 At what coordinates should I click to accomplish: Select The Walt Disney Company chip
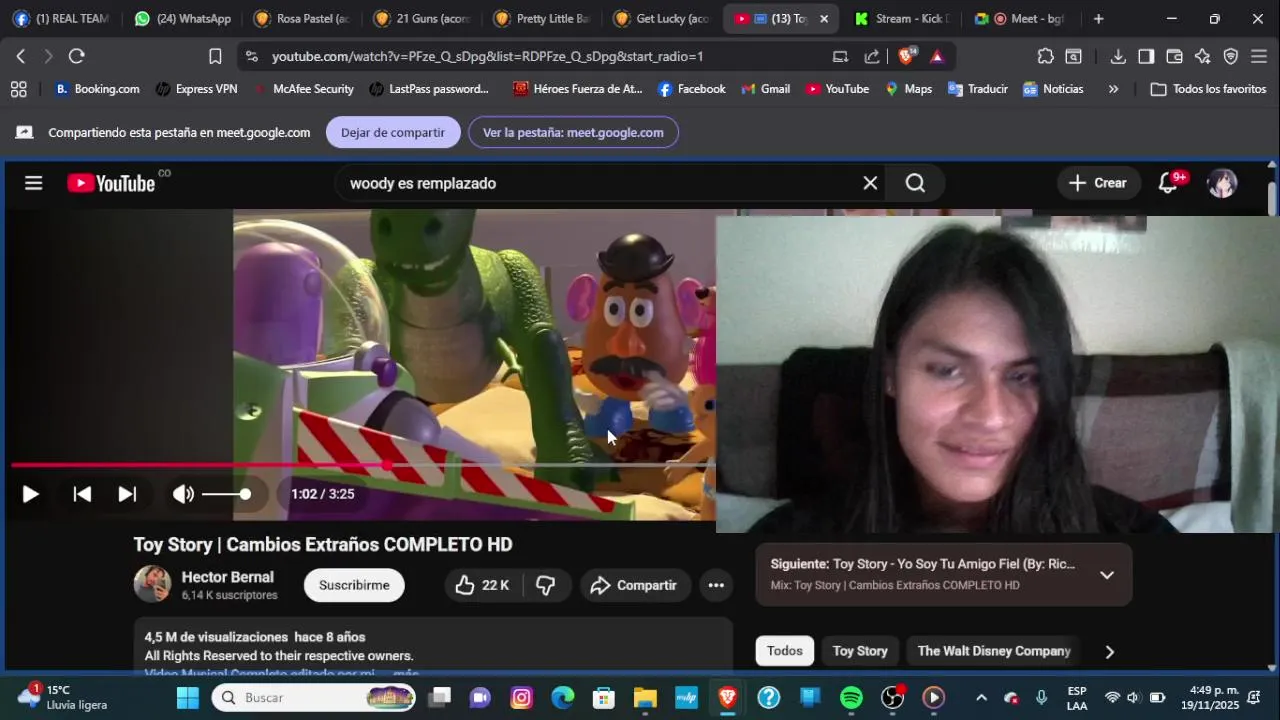click(994, 651)
